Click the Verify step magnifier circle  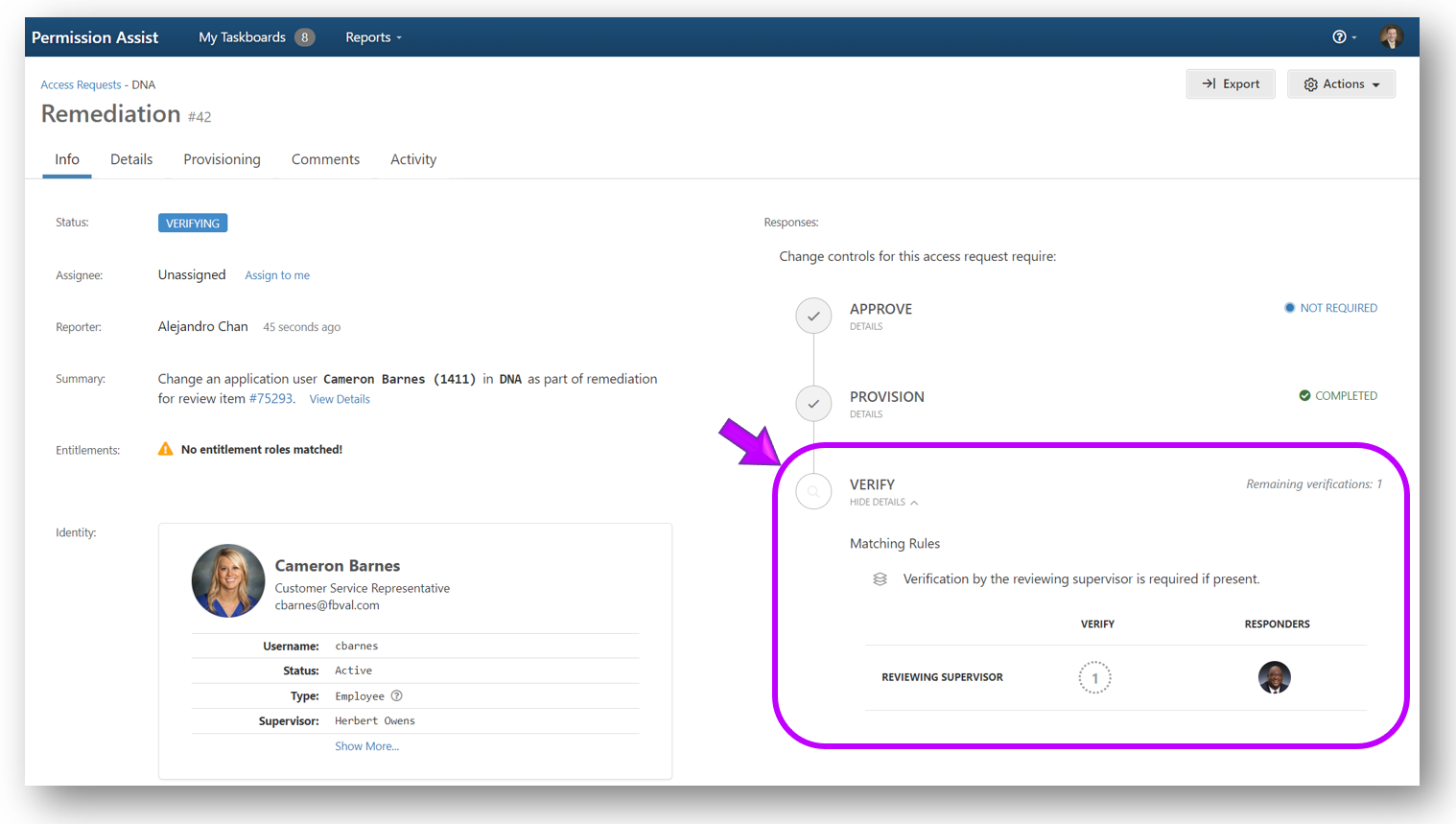click(x=813, y=492)
